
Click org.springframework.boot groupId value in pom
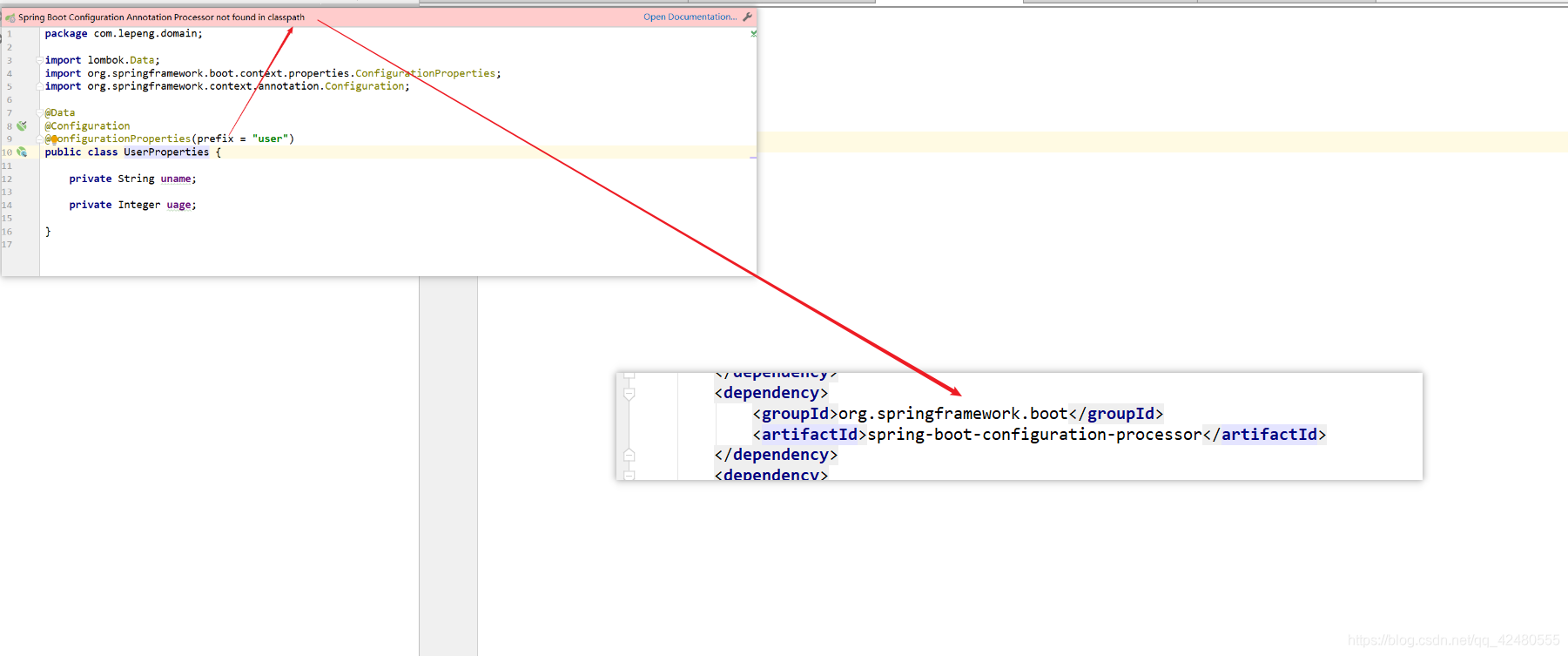tap(952, 414)
